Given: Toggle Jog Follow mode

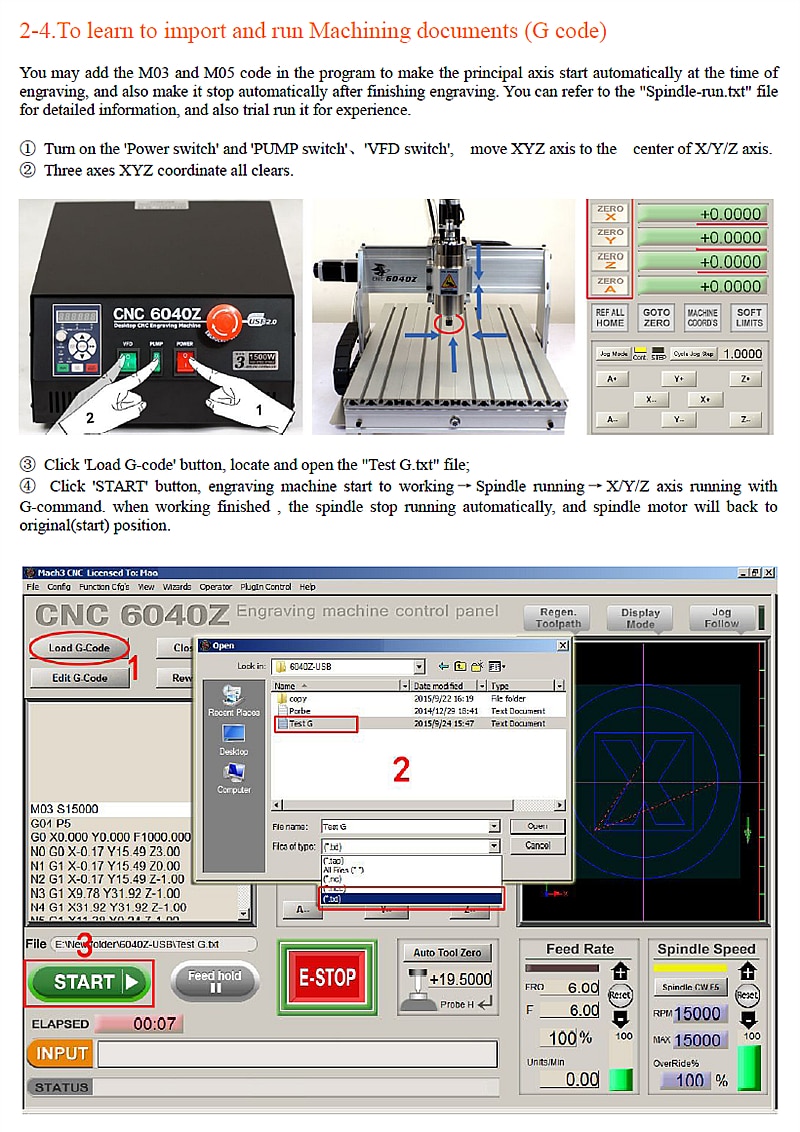Looking at the screenshot, I should point(721,618).
